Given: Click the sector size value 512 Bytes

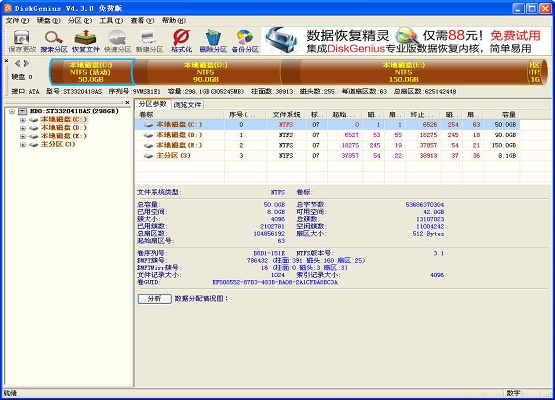Looking at the screenshot, I should 428,234.
